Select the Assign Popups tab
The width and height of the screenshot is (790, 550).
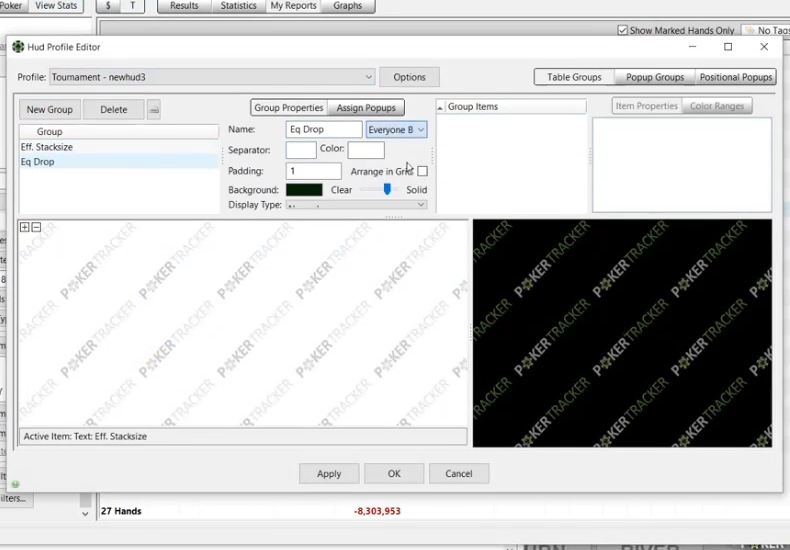366,108
